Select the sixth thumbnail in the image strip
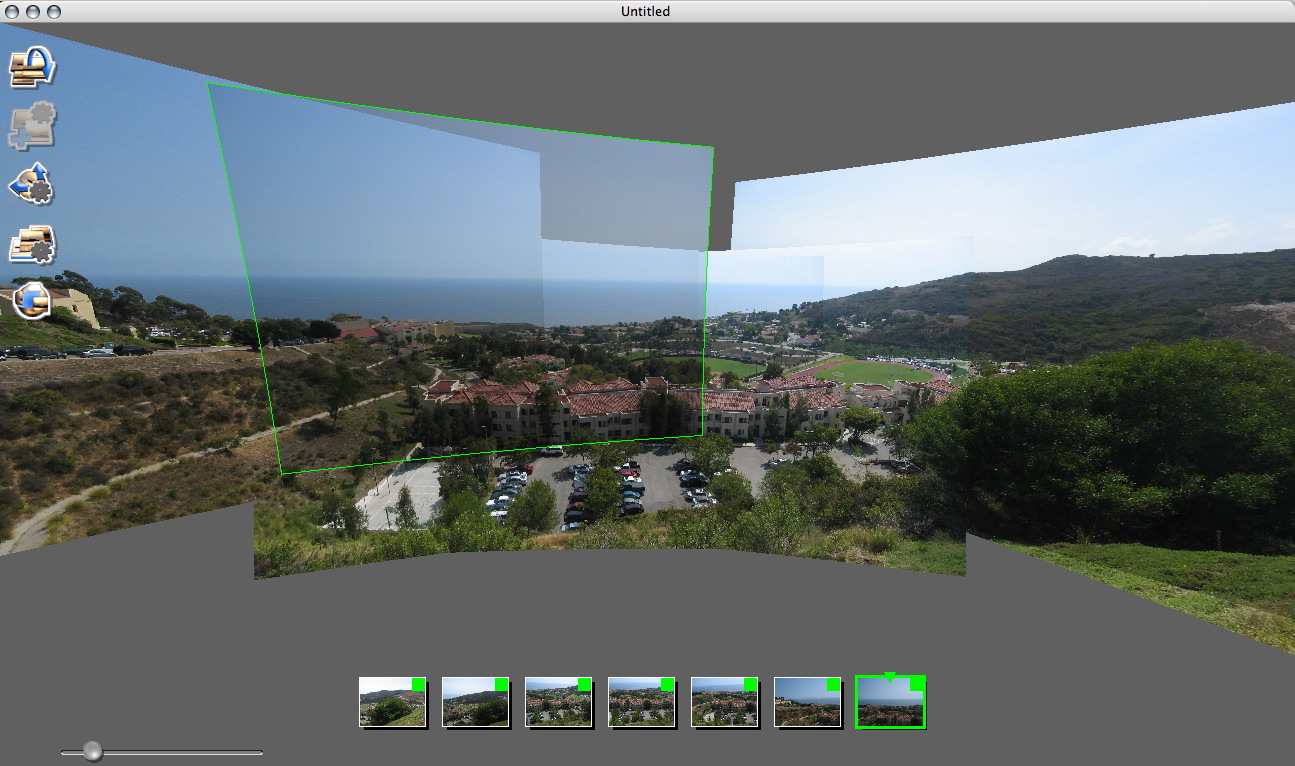The image size is (1295, 766). [x=808, y=702]
